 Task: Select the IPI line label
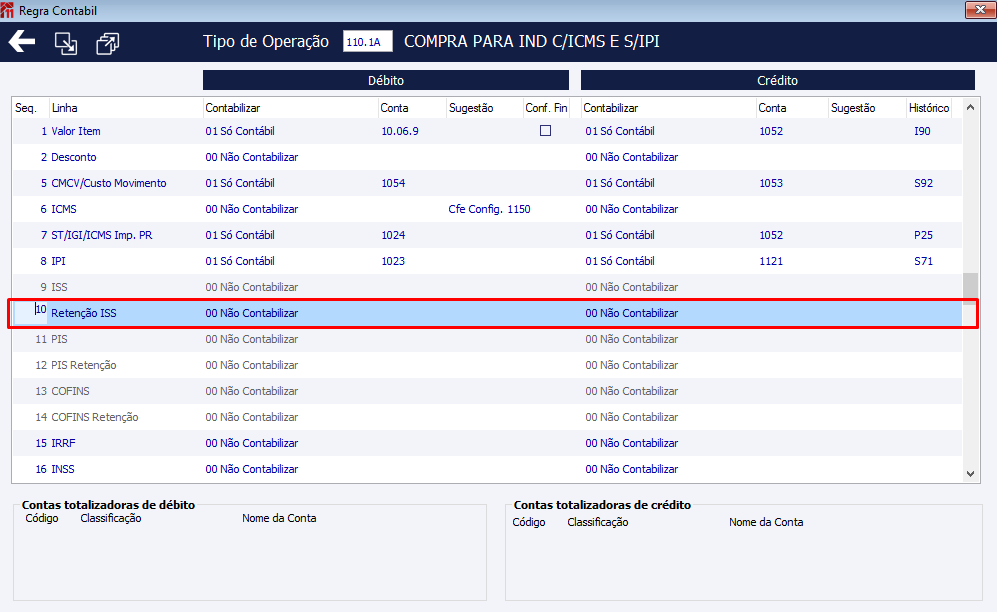(x=58, y=261)
